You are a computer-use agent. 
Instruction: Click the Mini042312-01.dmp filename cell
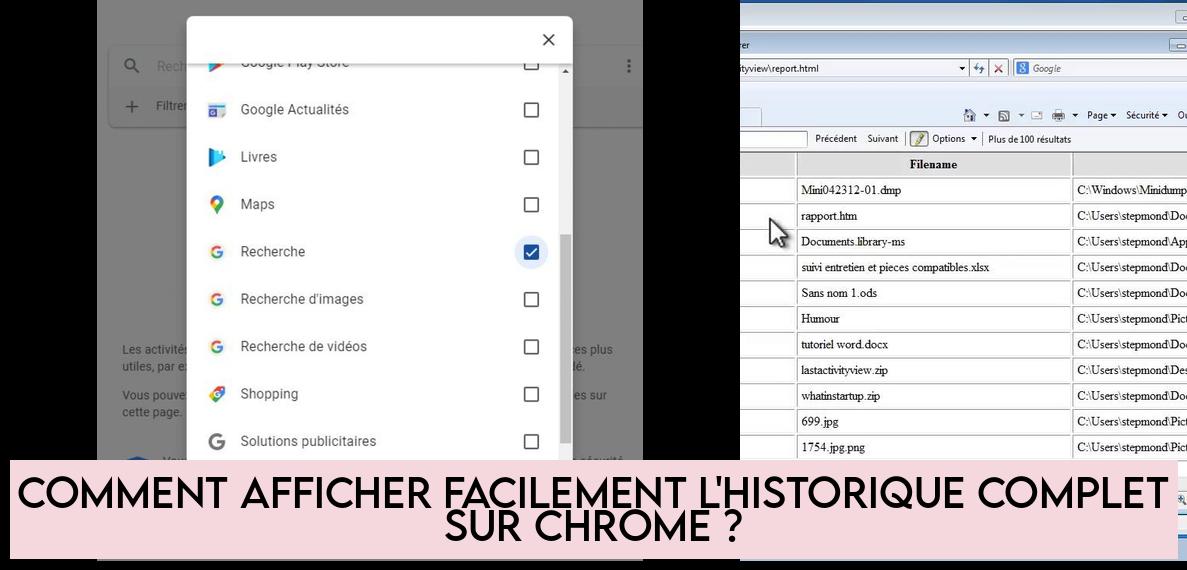tap(933, 191)
